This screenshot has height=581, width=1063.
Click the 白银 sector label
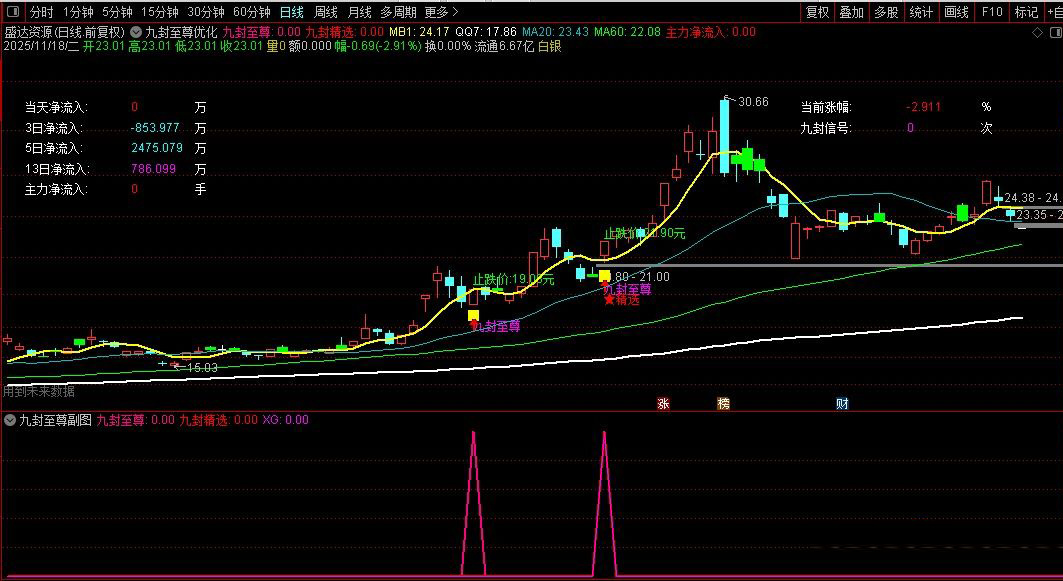click(x=550, y=47)
